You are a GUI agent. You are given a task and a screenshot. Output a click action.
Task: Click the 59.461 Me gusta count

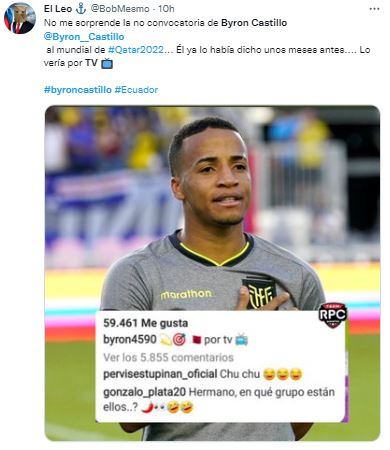145,323
